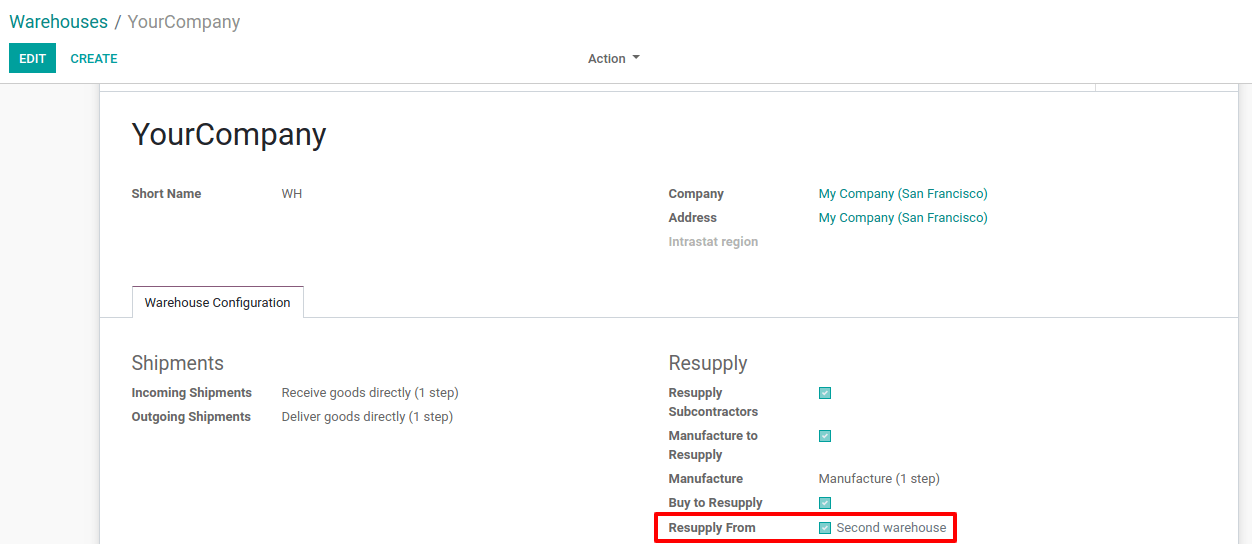Toggle the Resupply Subcontractors checkbox
Screen dimensions: 1252x544
pos(825,393)
